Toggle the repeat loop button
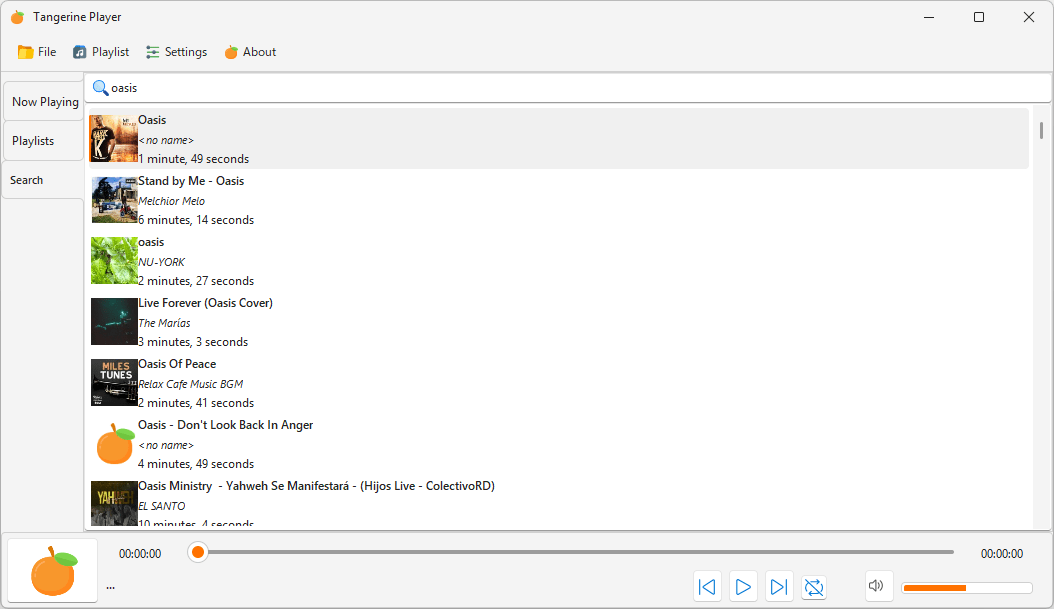The image size is (1054, 609). (x=814, y=587)
